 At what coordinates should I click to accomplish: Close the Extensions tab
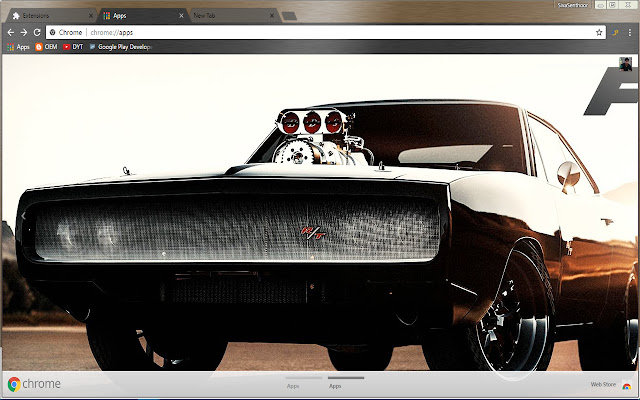tap(91, 16)
